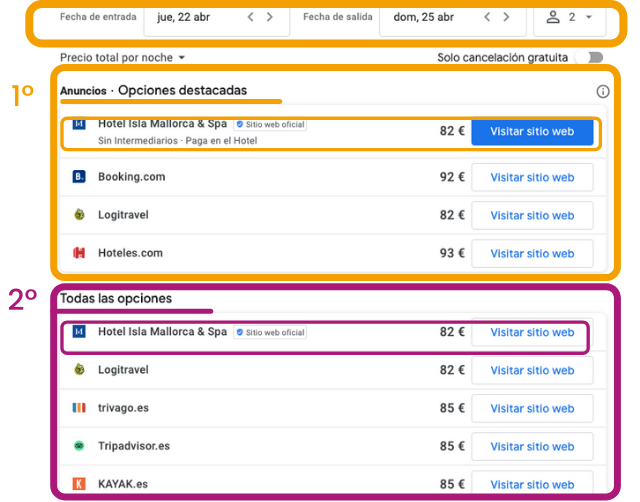Viewport: 640px width, 502px height.
Task: Click Logitravel logo in all options
Action: click(x=79, y=369)
